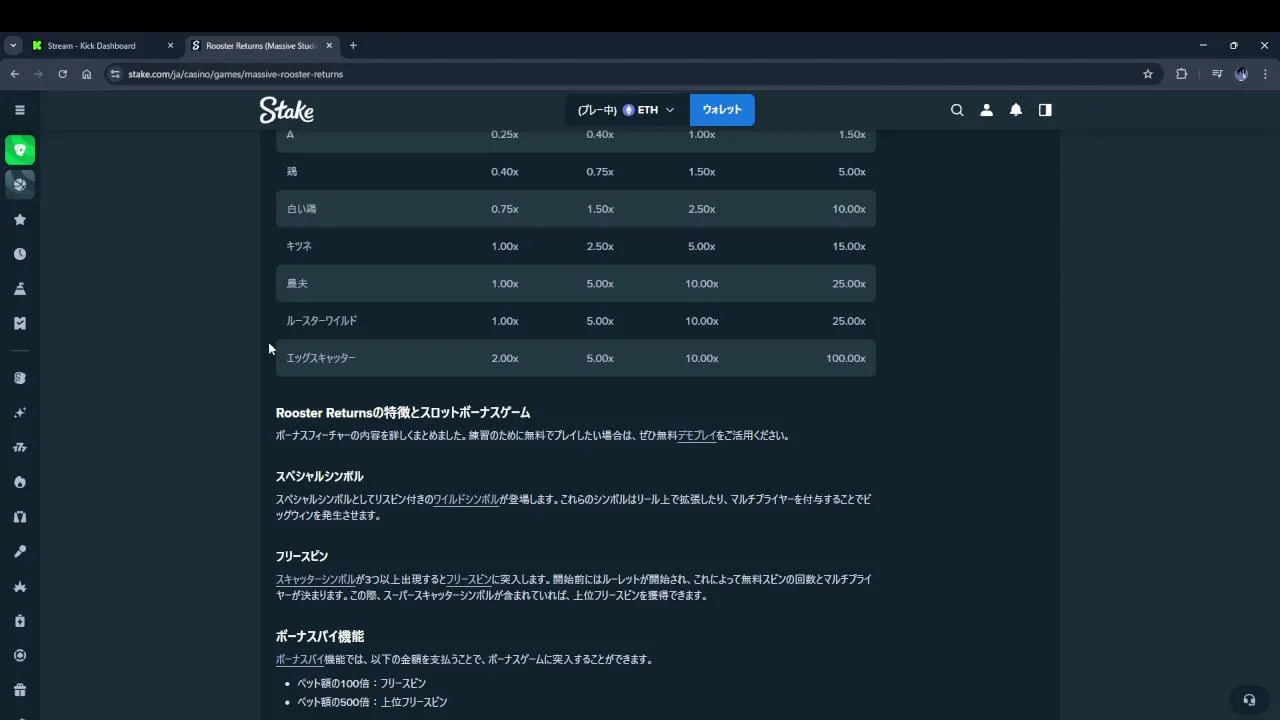Click ベット額の100倍：フリースピン bullet

tap(361, 683)
